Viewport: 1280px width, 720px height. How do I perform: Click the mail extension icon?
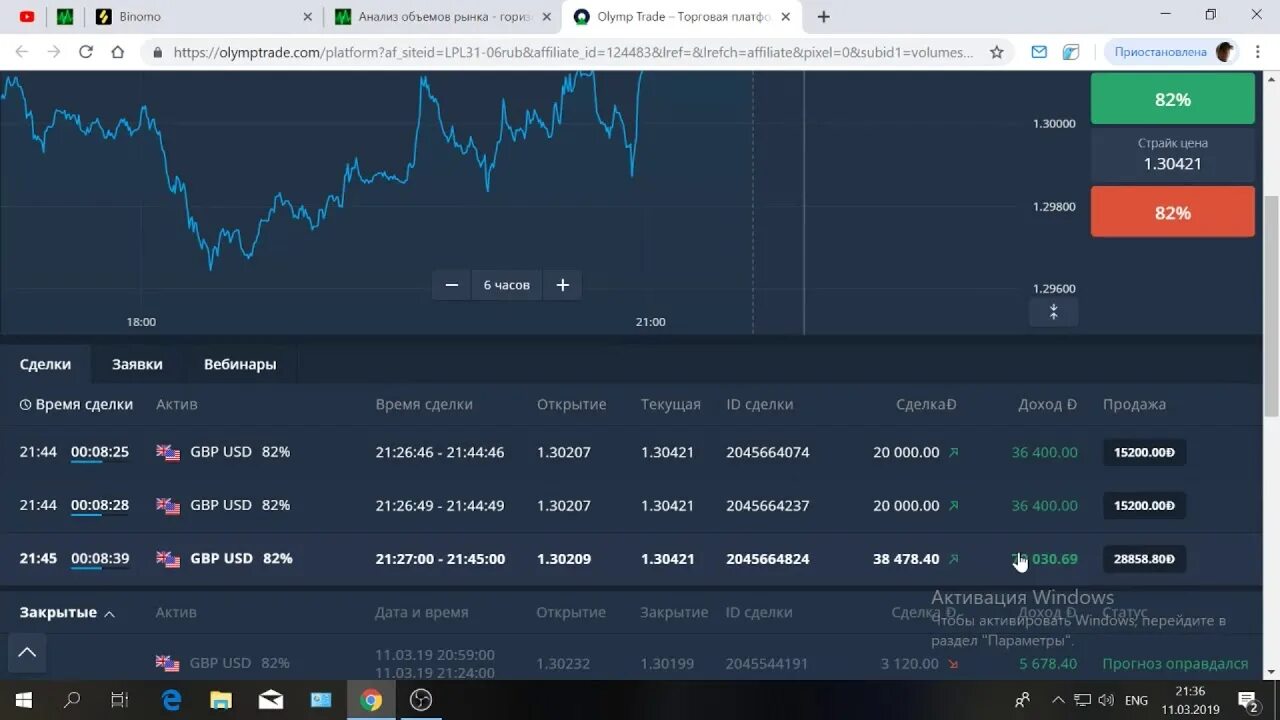[x=1039, y=52]
